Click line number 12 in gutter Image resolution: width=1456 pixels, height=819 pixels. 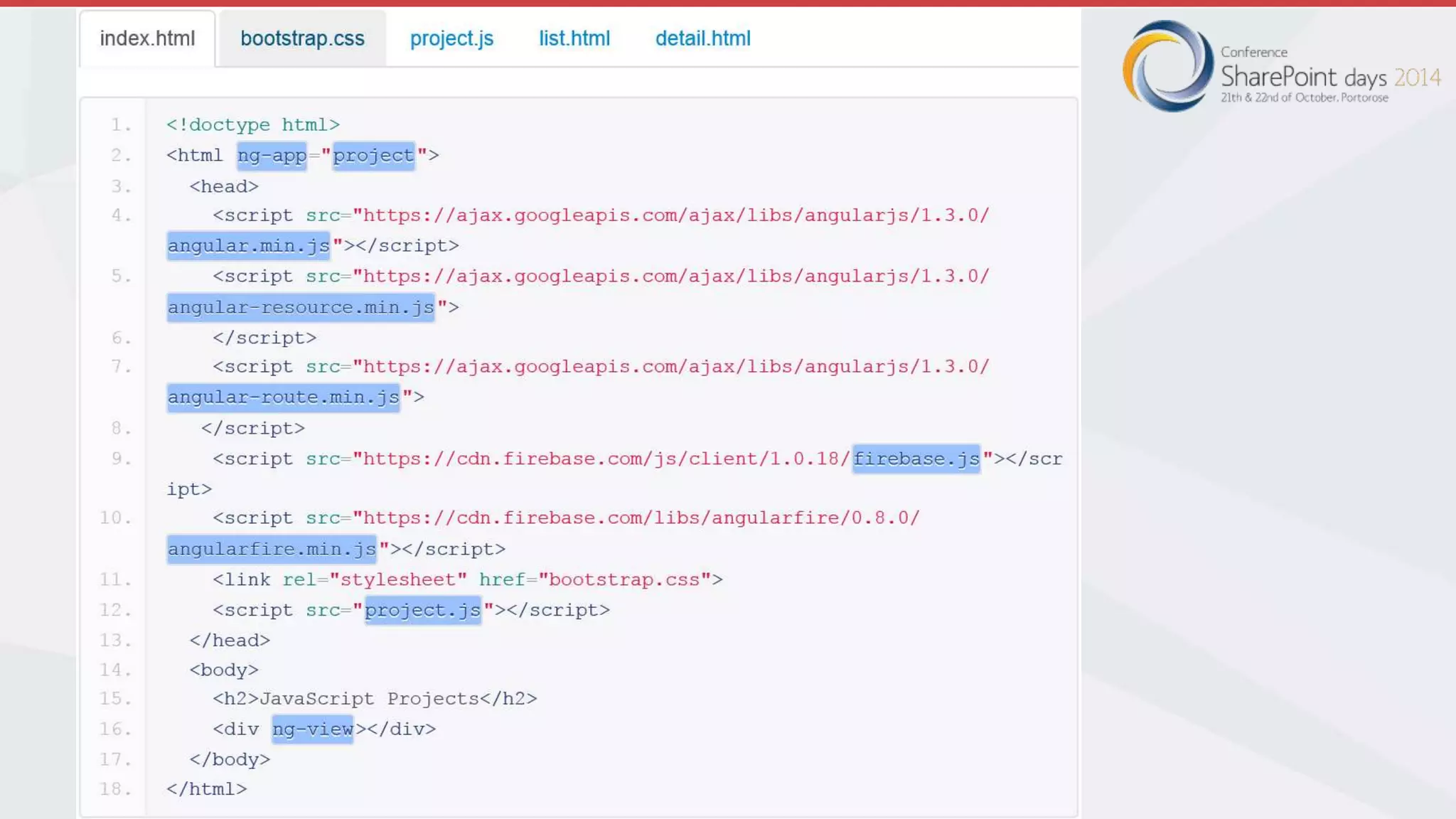(x=116, y=611)
